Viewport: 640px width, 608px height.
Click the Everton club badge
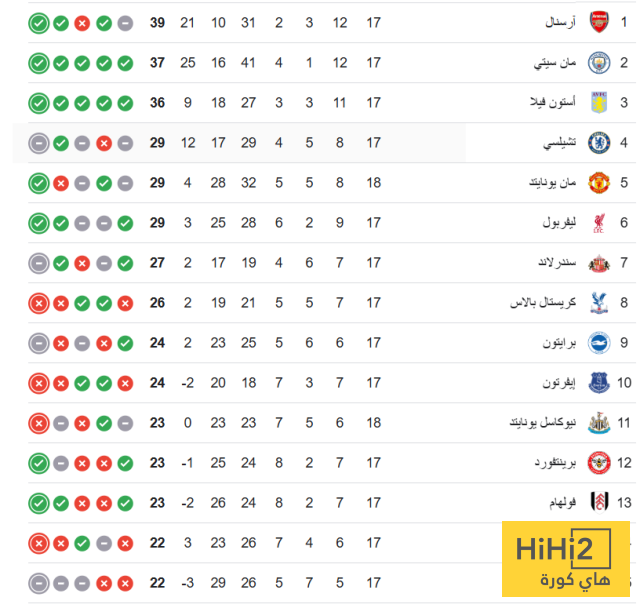click(x=598, y=383)
